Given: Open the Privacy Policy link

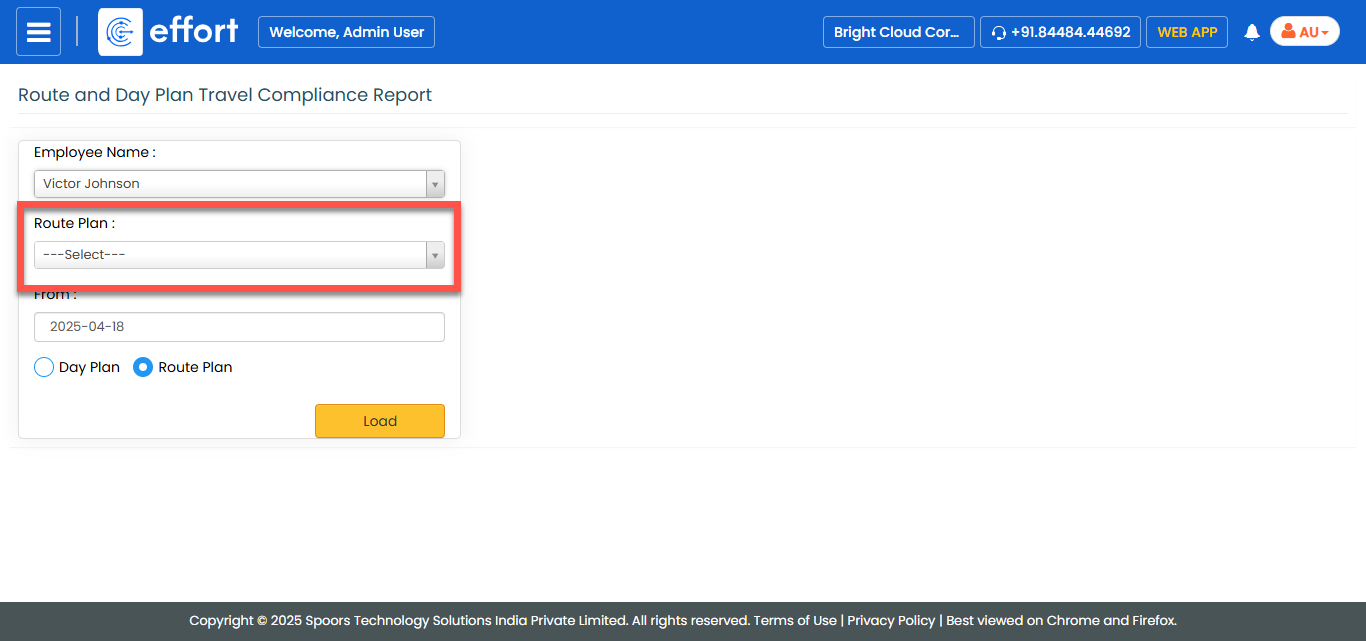Looking at the screenshot, I should click(x=891, y=621).
